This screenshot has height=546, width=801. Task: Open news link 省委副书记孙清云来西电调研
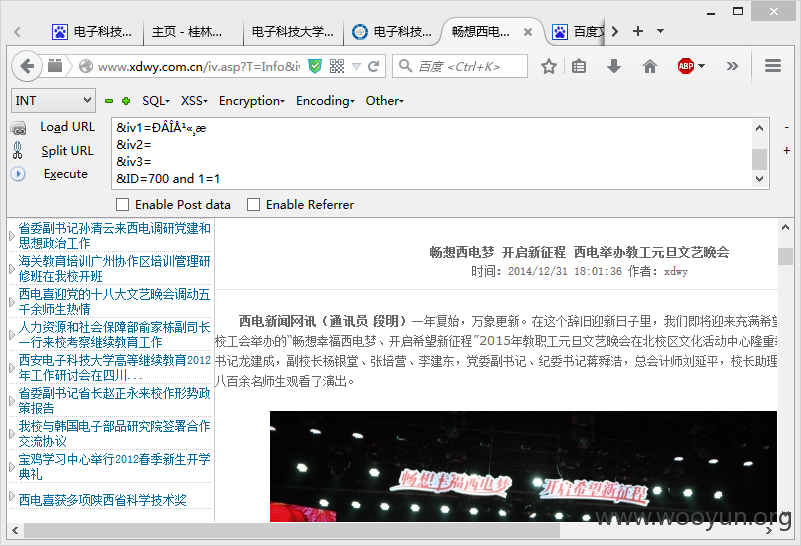[x=115, y=235]
